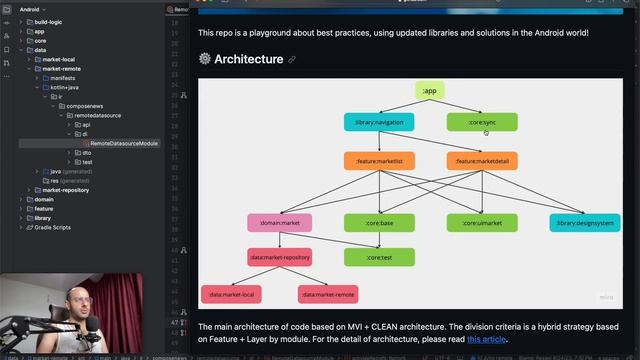Open the Pull Requests tool window icon

(7, 63)
